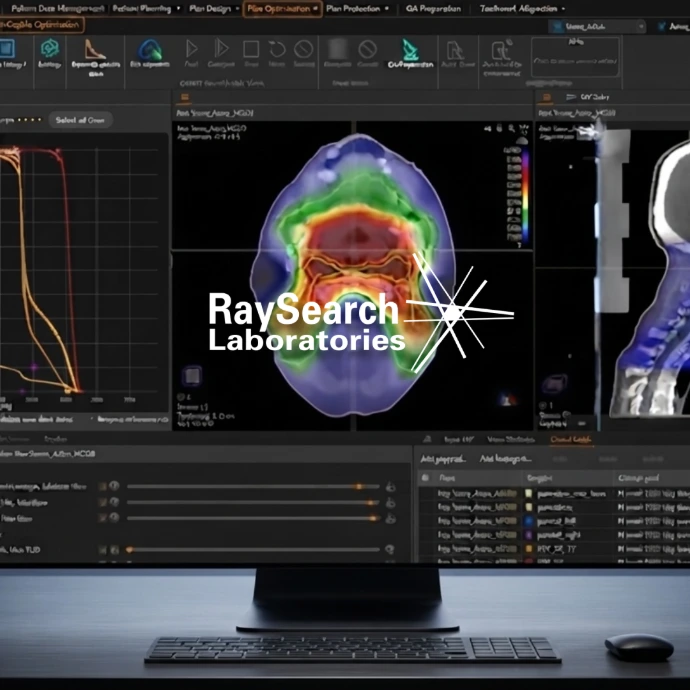Click the second circle-slash cancel icon
This screenshot has width=690, height=690.
click(x=367, y=49)
